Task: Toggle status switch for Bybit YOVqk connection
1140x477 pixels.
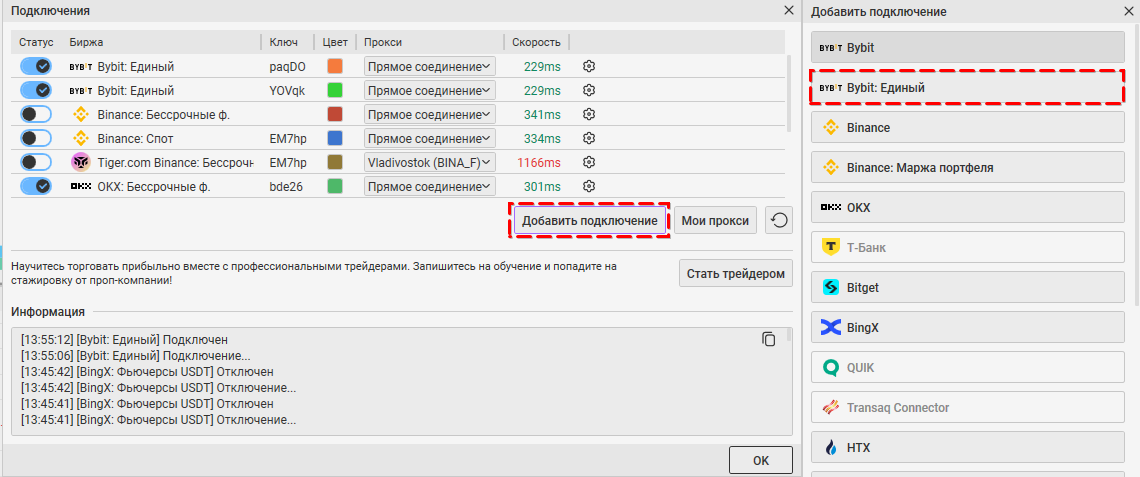Action: 36,90
